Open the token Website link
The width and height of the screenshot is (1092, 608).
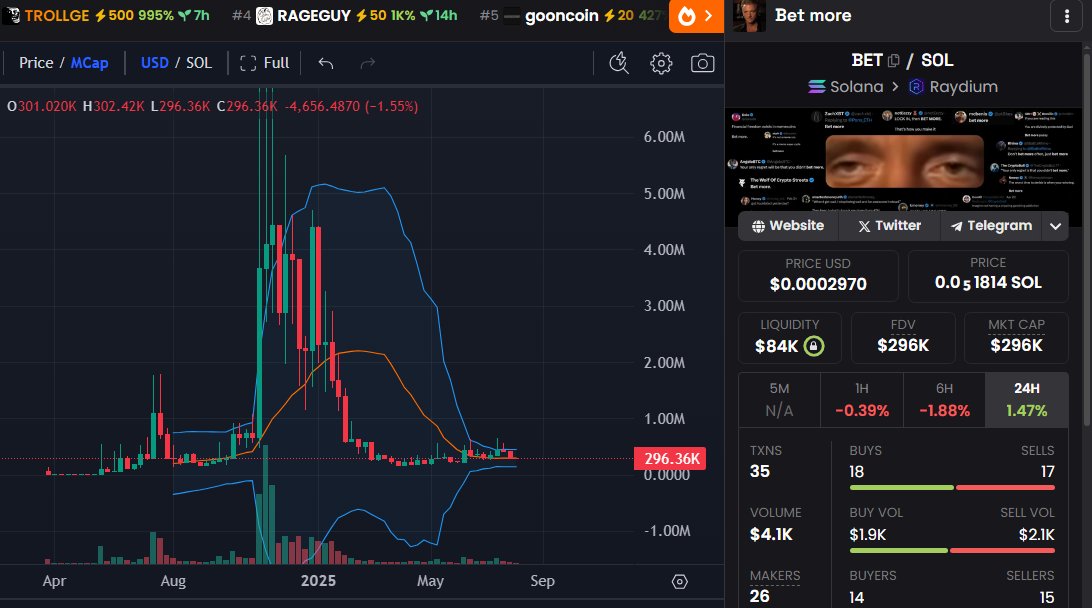pyautogui.click(x=788, y=226)
